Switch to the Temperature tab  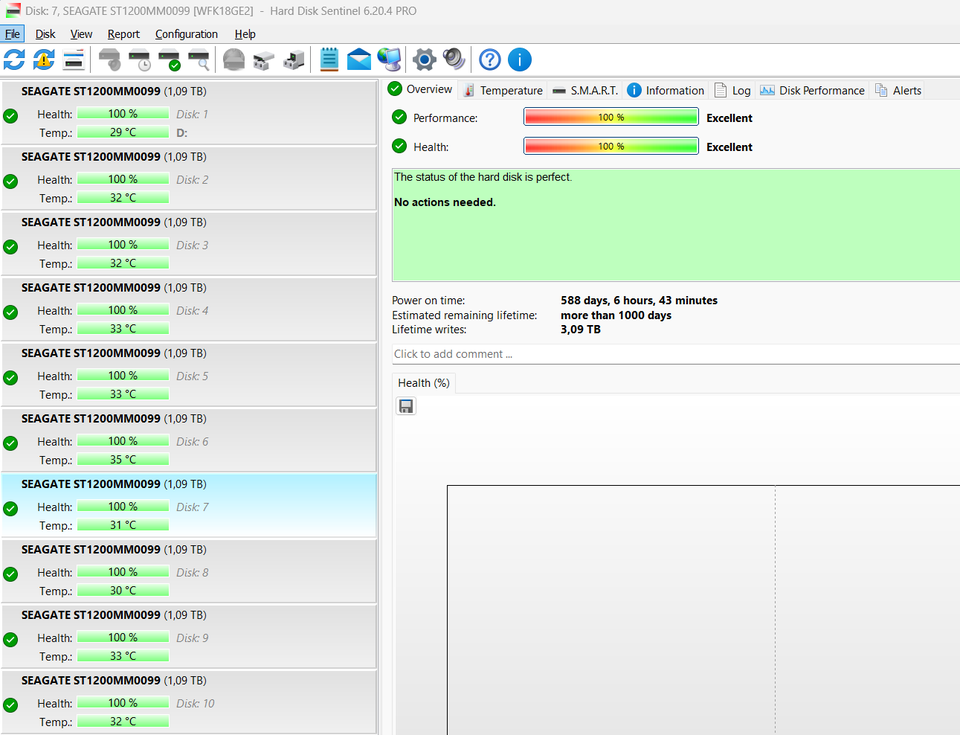(503, 91)
